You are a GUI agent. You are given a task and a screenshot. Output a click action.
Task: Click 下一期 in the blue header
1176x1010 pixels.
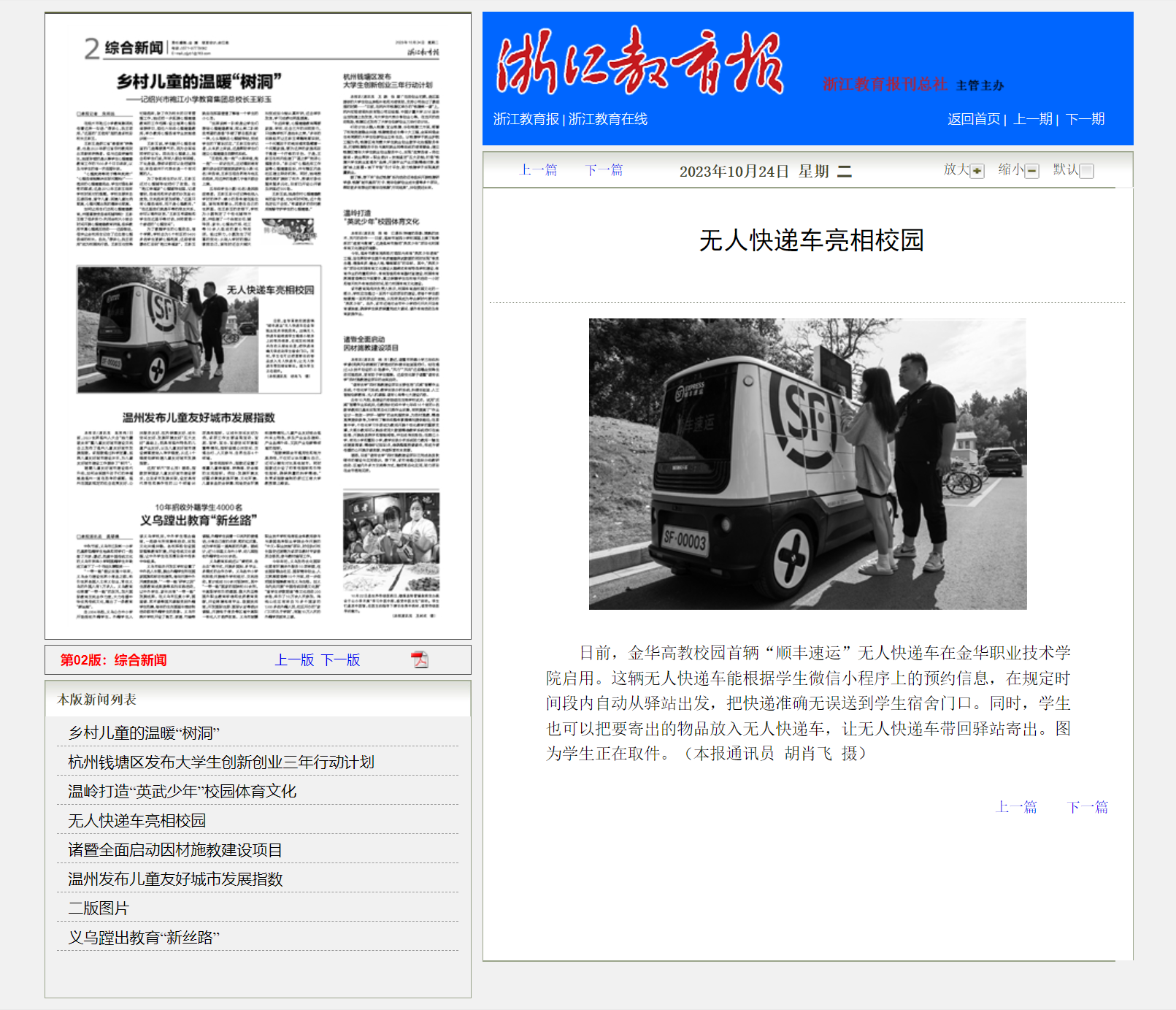1085,119
